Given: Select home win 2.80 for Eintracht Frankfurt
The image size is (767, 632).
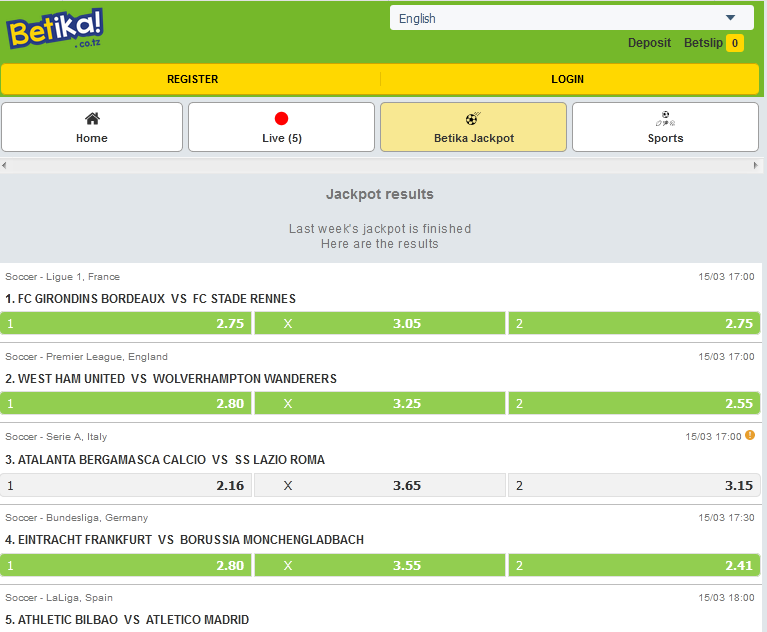Looking at the screenshot, I should coord(126,565).
